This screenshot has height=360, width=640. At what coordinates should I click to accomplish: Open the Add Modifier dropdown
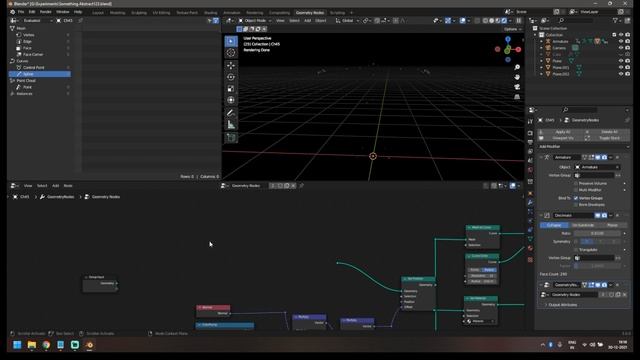tap(584, 147)
